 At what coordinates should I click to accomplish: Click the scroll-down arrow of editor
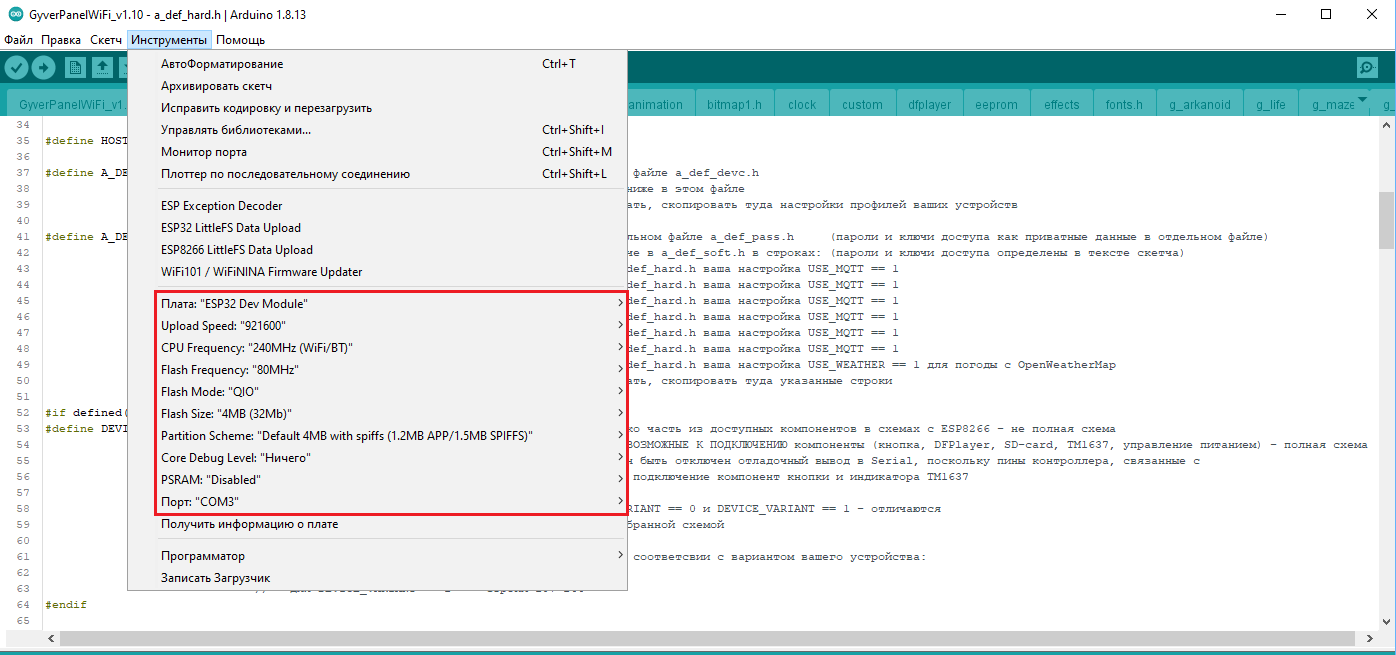coord(1386,620)
